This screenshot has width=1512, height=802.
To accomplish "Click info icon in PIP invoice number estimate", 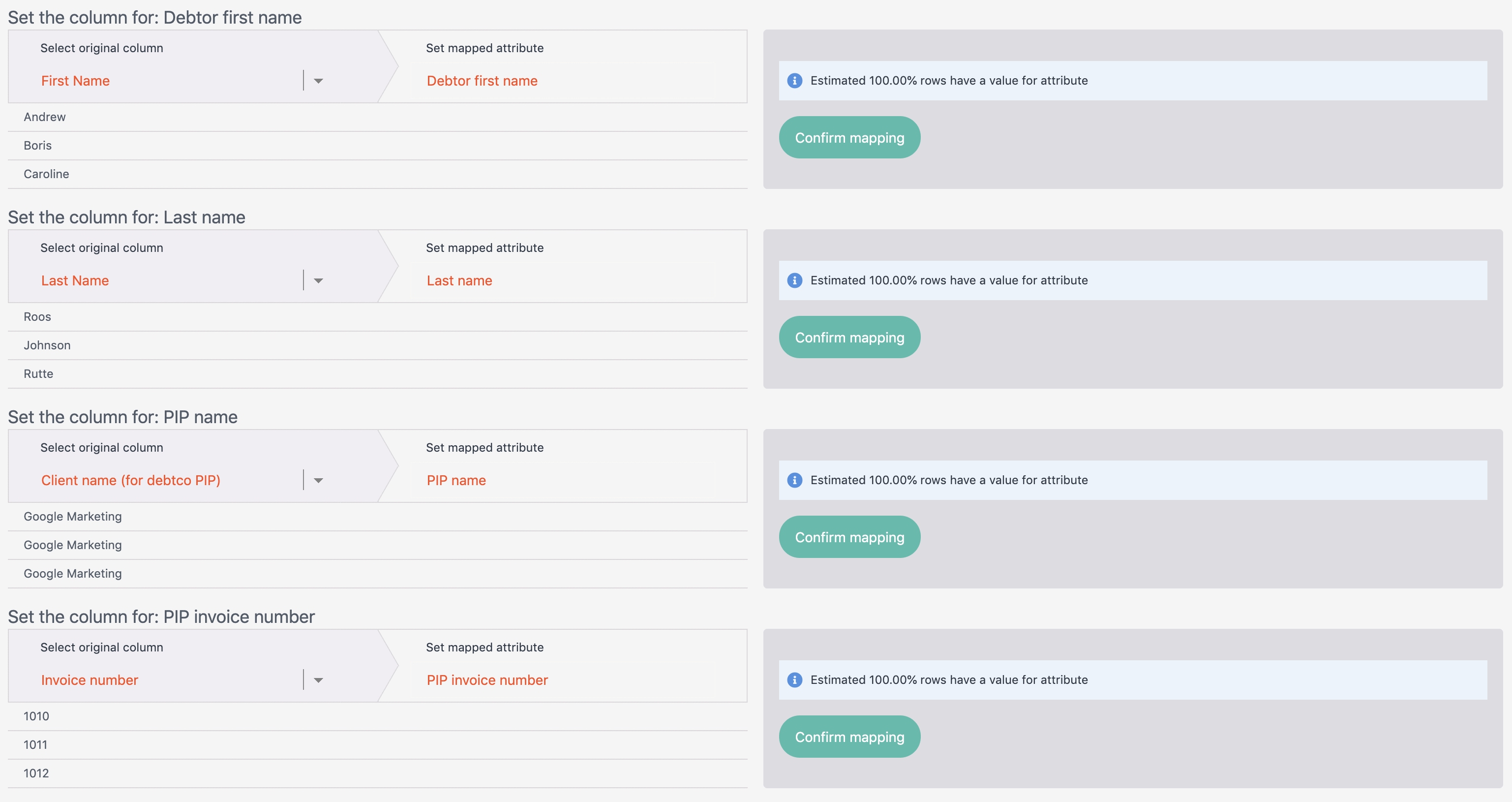I will pos(795,679).
